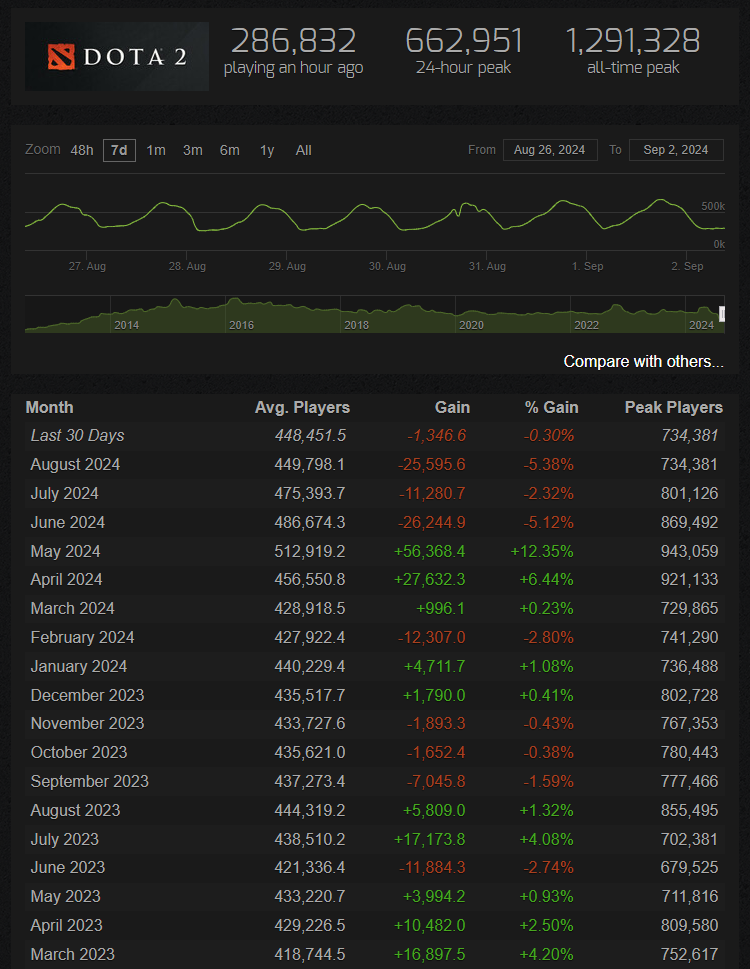The width and height of the screenshot is (750, 969).
Task: Click the 1,291,328 all-time peak stat
Action: pos(633,51)
